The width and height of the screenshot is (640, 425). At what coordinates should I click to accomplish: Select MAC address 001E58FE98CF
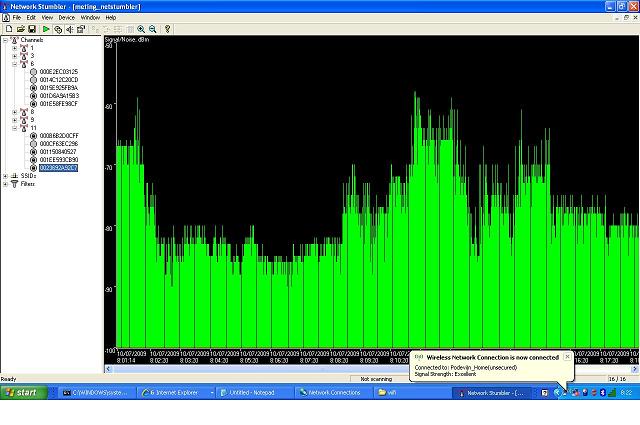click(58, 104)
